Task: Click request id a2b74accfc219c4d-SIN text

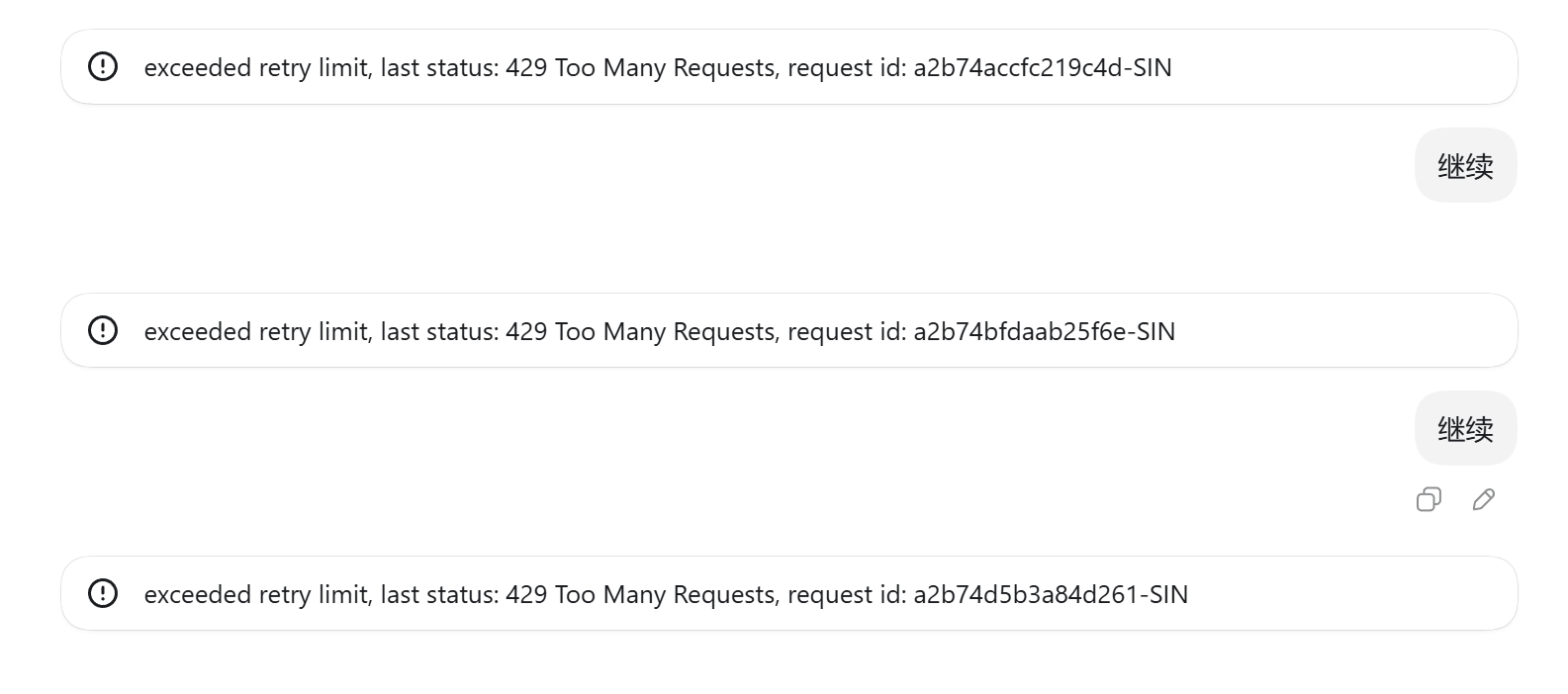Action: (x=1043, y=67)
